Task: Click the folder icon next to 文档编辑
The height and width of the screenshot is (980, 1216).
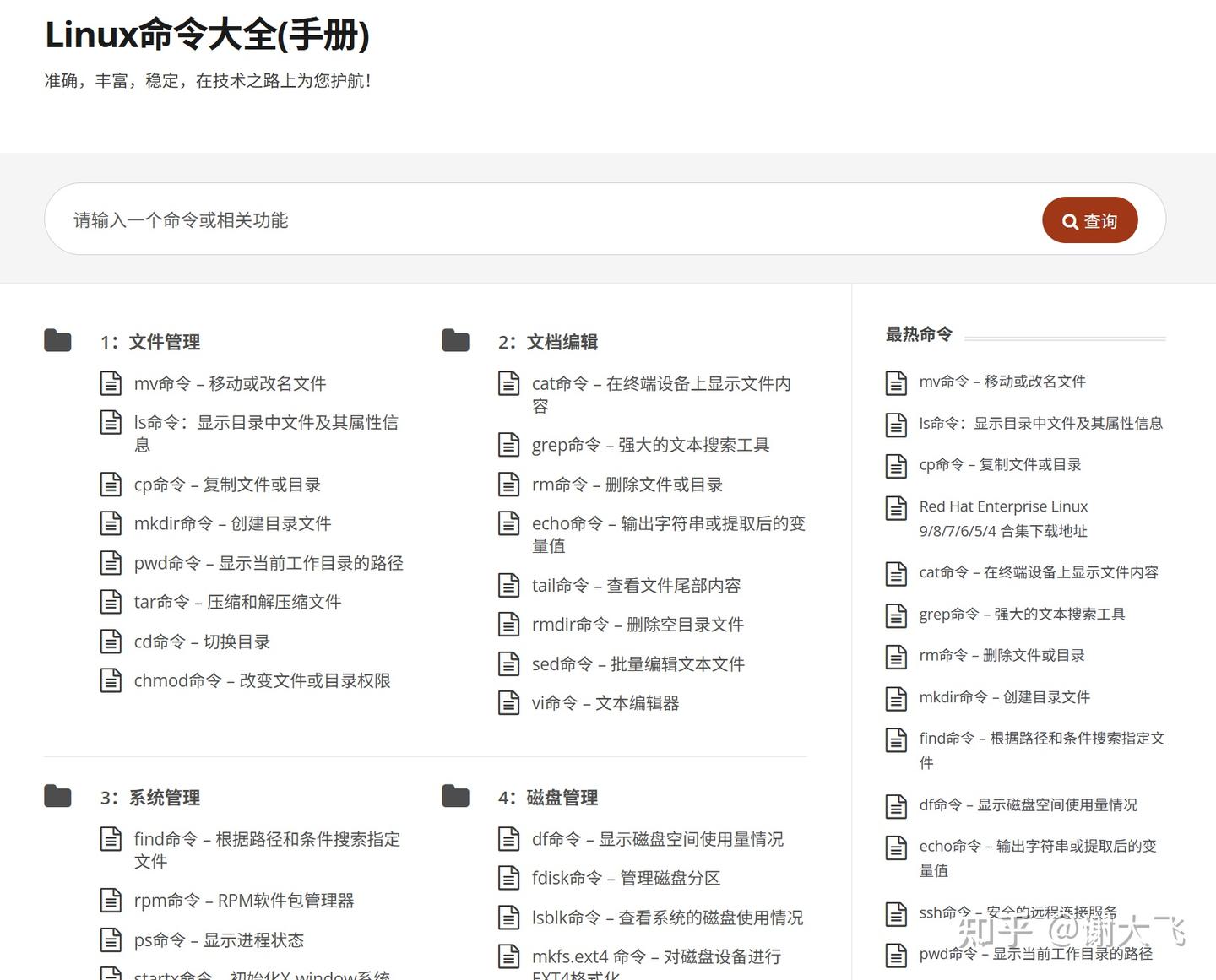Action: pos(454,340)
